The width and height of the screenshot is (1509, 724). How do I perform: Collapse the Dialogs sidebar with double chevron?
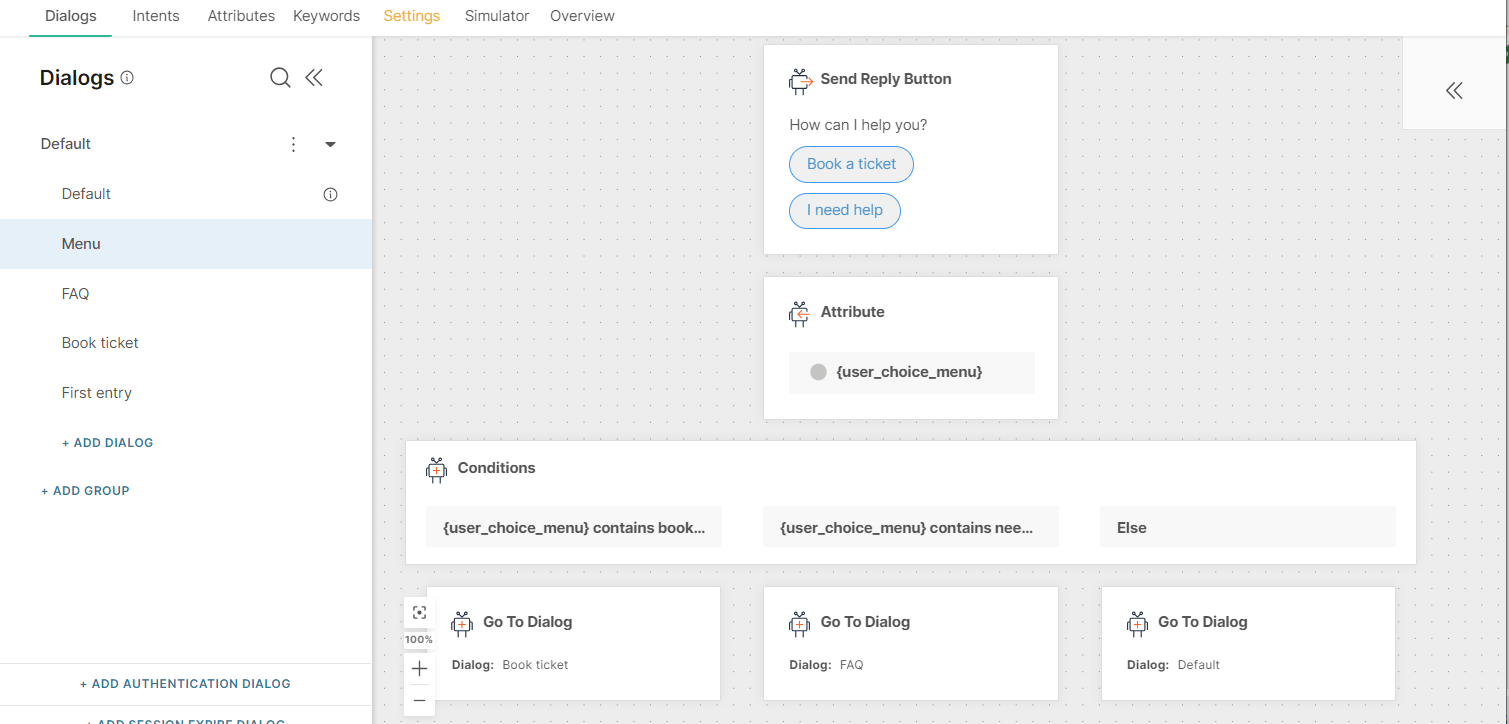tap(314, 78)
